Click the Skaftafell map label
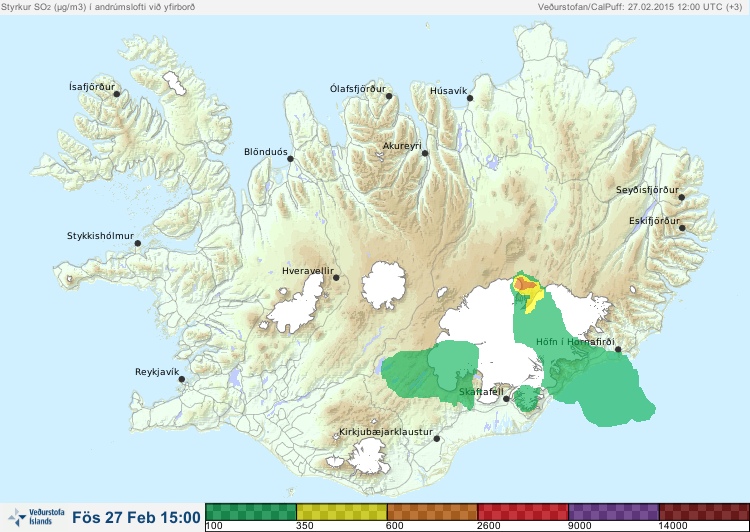 pos(481,392)
